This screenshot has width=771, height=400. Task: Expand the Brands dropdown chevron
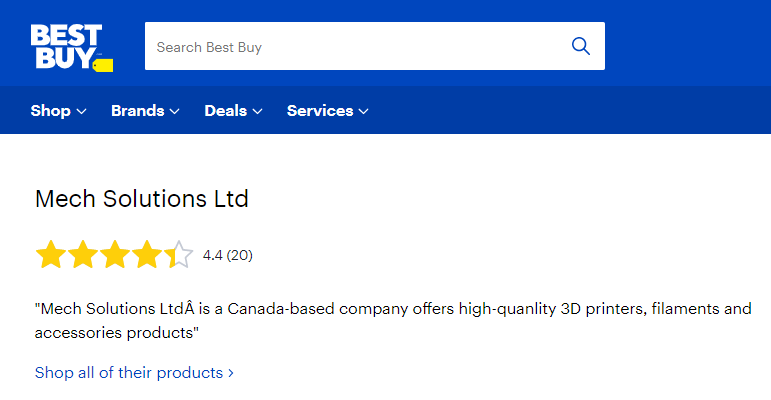click(x=175, y=112)
